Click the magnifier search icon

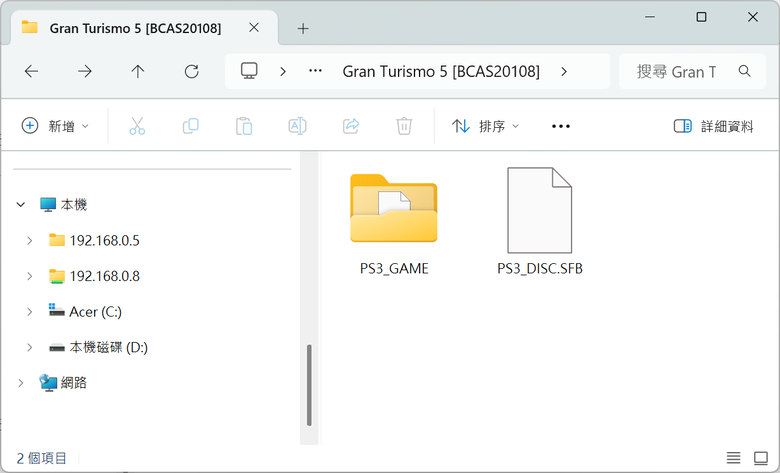tap(745, 71)
